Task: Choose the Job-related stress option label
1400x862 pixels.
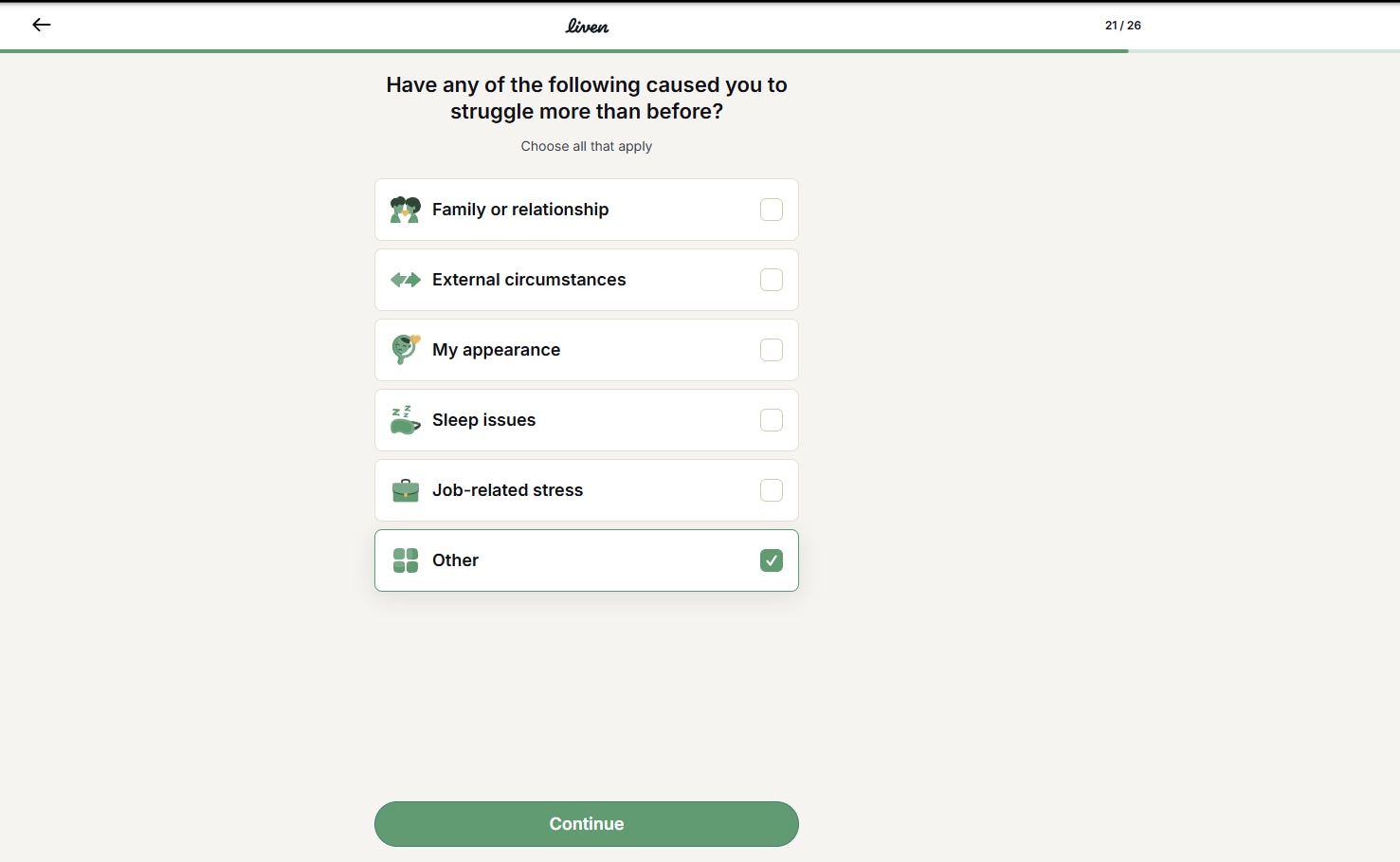Action: [507, 490]
